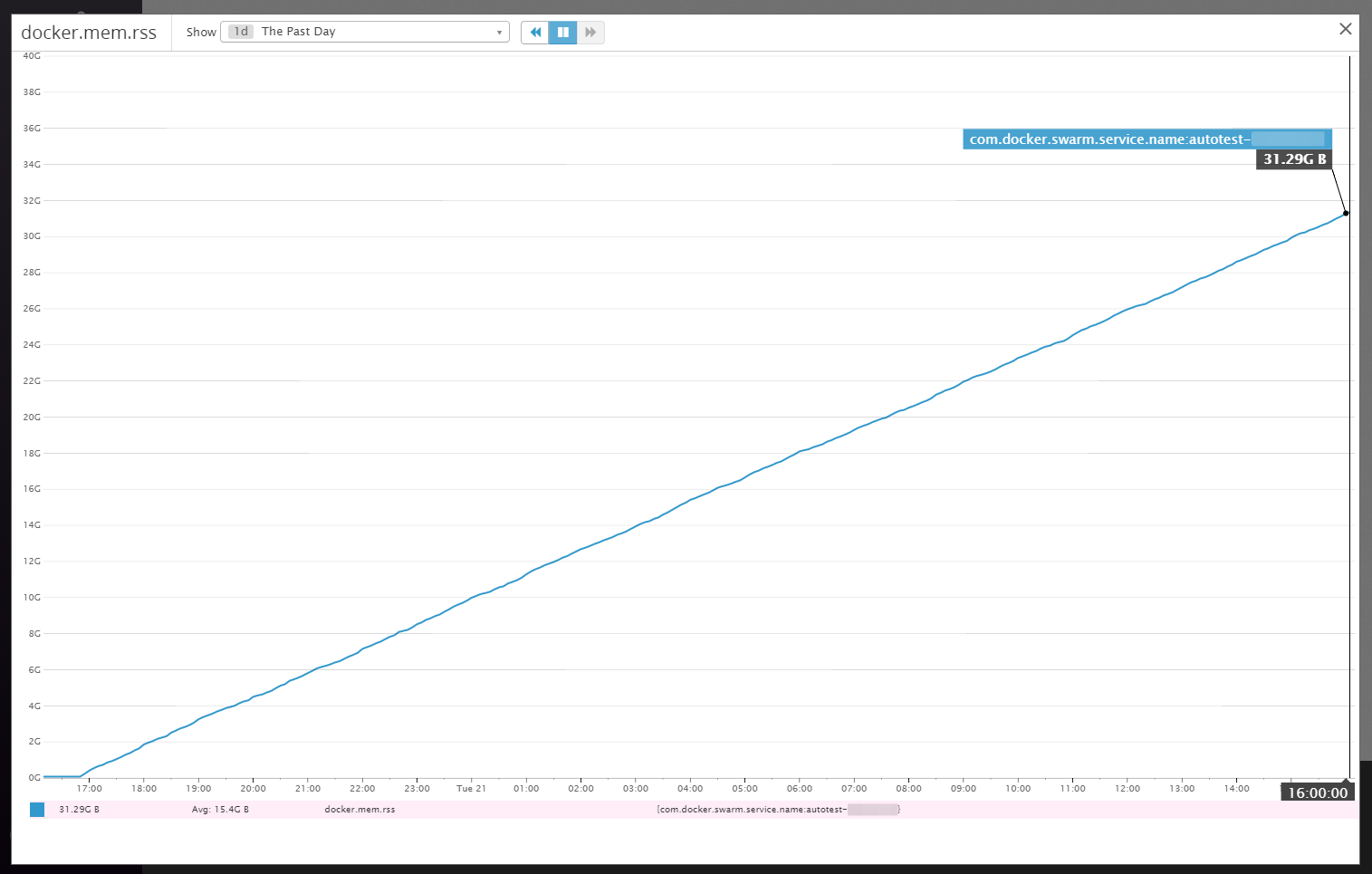Step forward with the fast-forward button
The height and width of the screenshot is (874, 1372).
(590, 33)
